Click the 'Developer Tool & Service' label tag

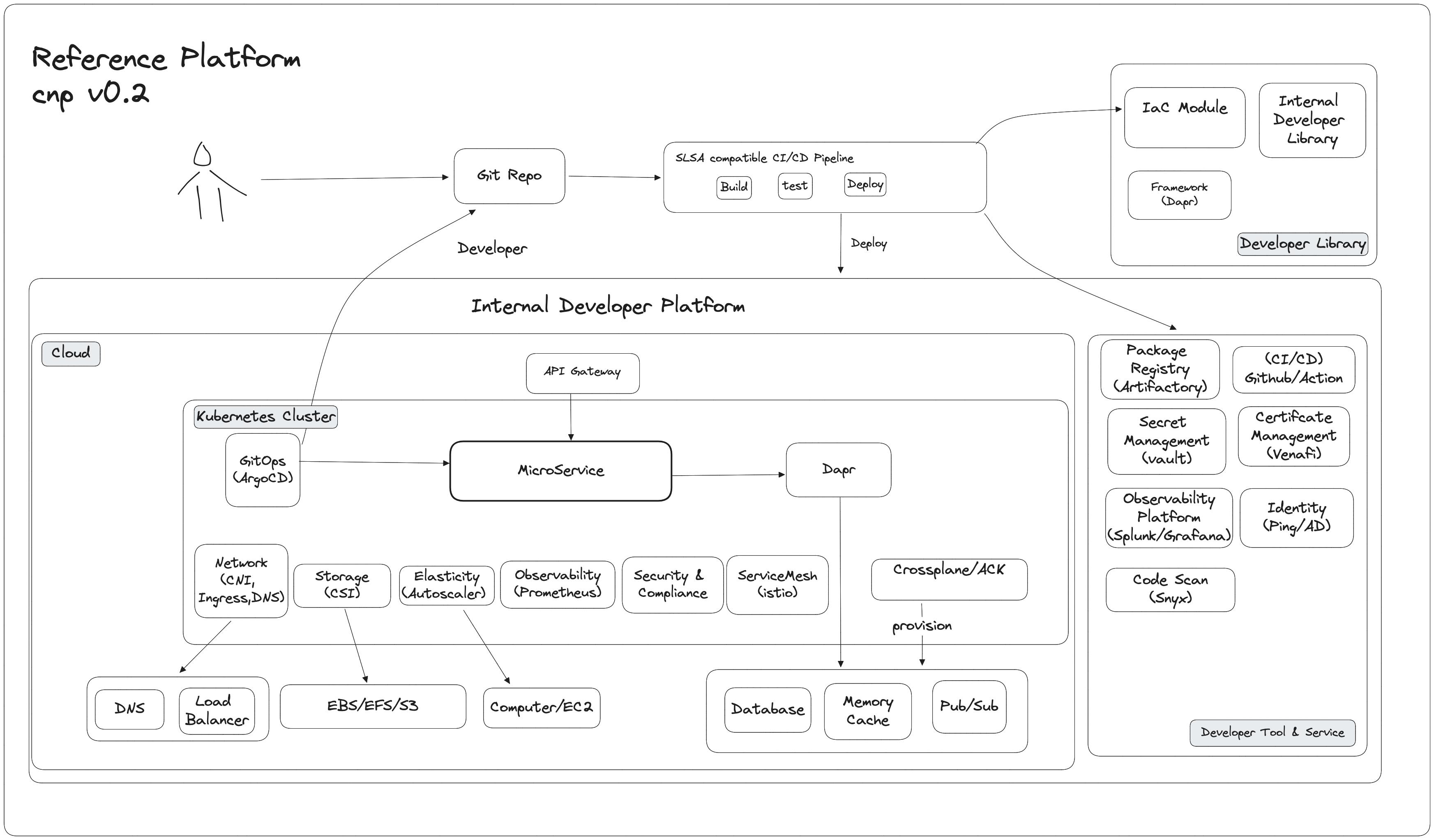point(1273,733)
